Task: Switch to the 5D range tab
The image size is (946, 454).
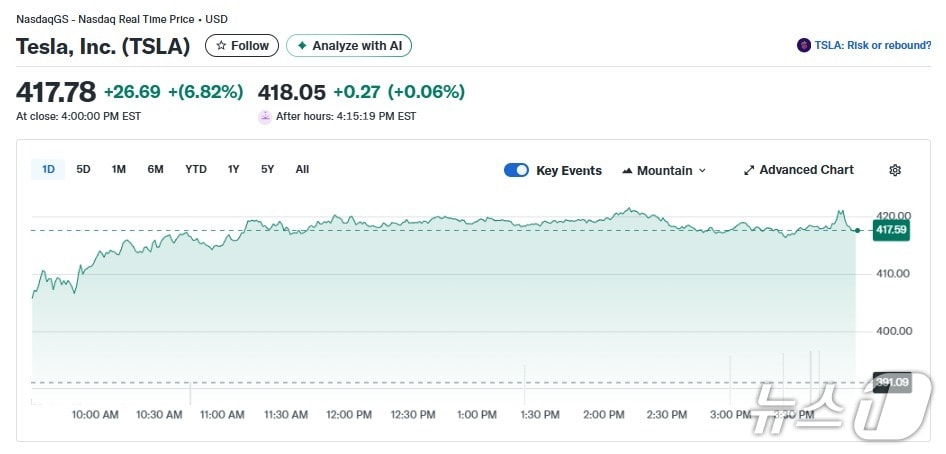Action: pos(83,169)
